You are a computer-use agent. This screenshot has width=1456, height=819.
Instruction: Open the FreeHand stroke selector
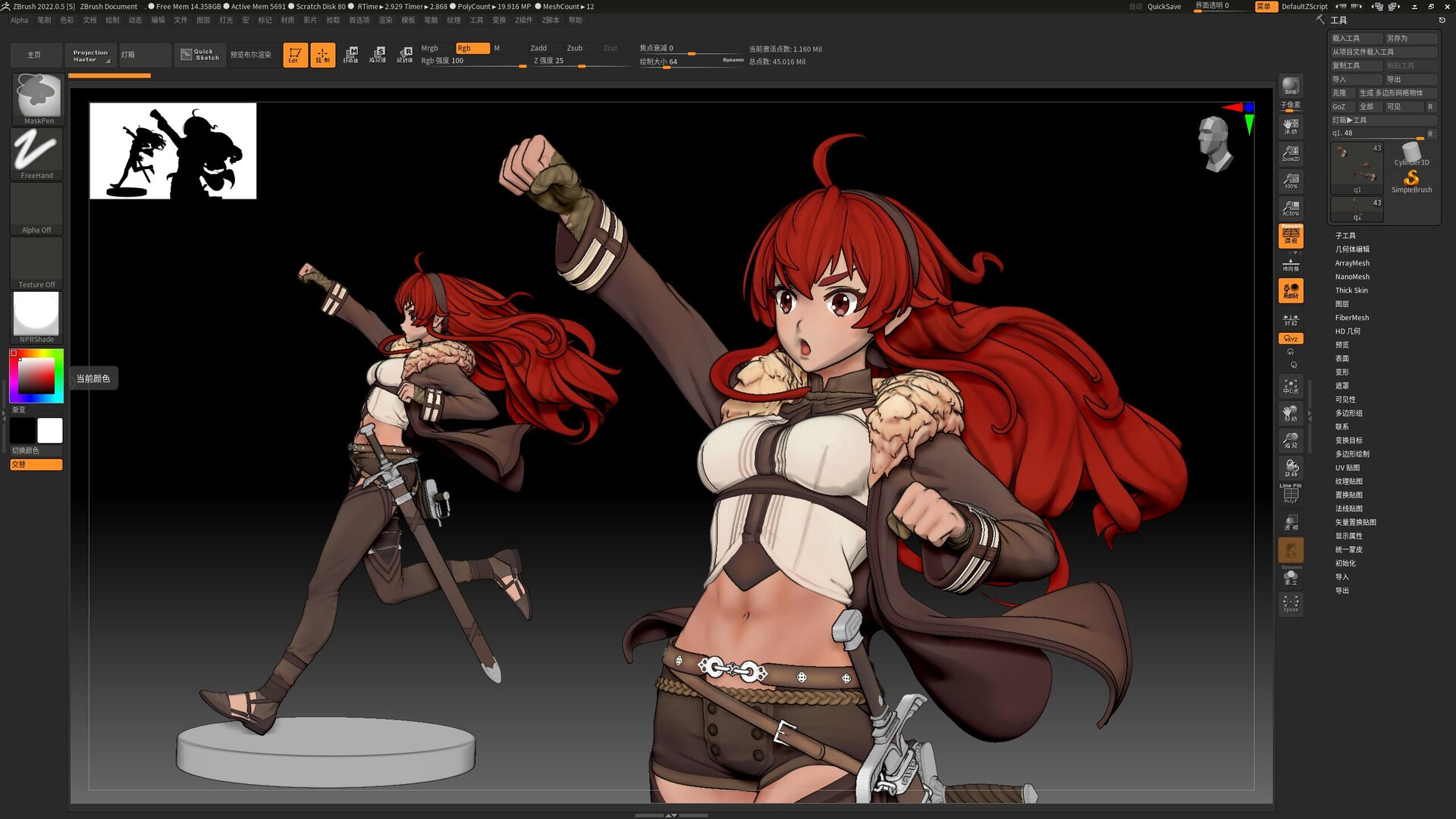click(x=37, y=154)
